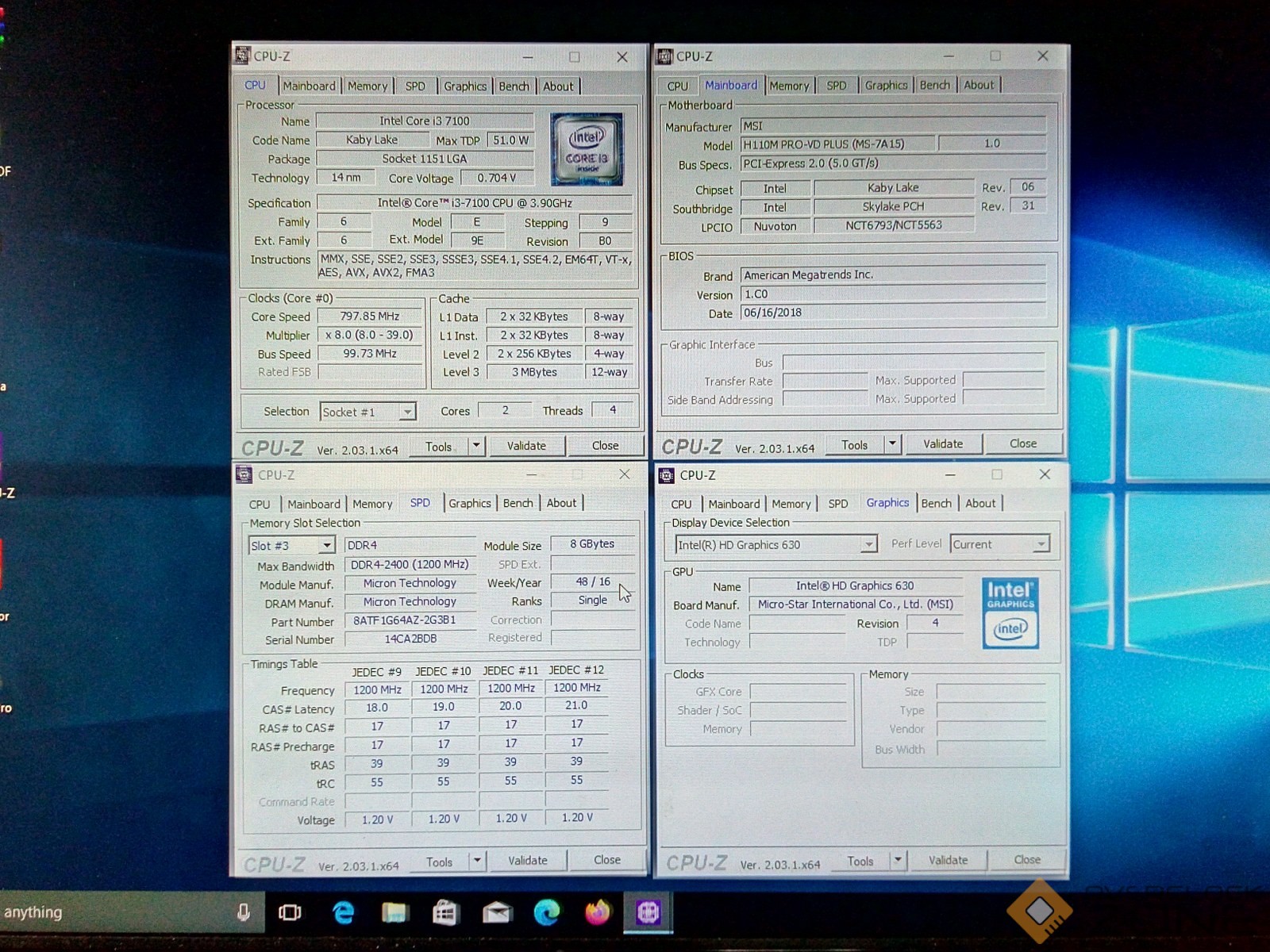The width and height of the screenshot is (1270, 952).
Task: Open the Perf Level Current dropdown
Action: pyautogui.click(x=1040, y=544)
